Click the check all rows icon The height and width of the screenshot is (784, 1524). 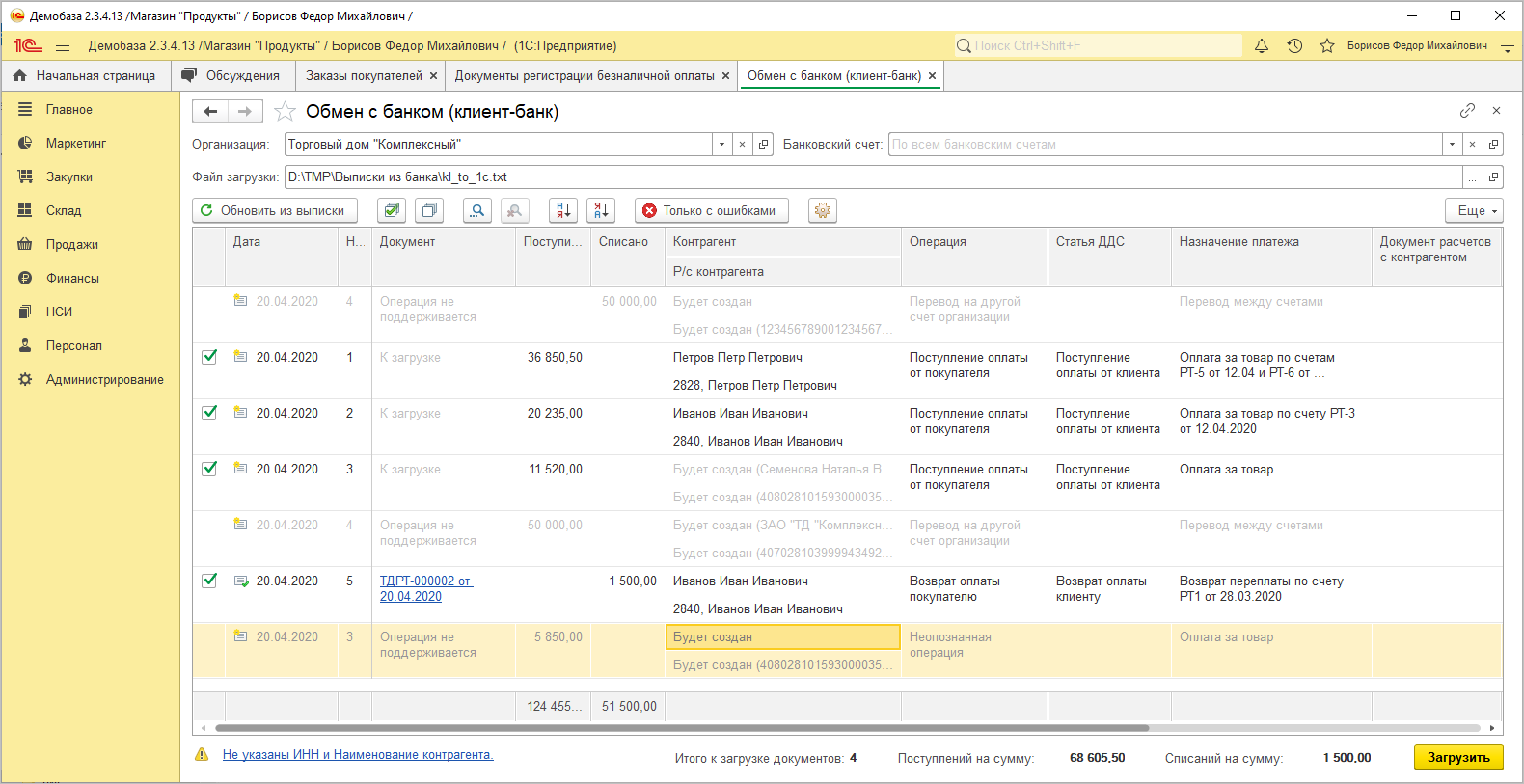click(391, 210)
